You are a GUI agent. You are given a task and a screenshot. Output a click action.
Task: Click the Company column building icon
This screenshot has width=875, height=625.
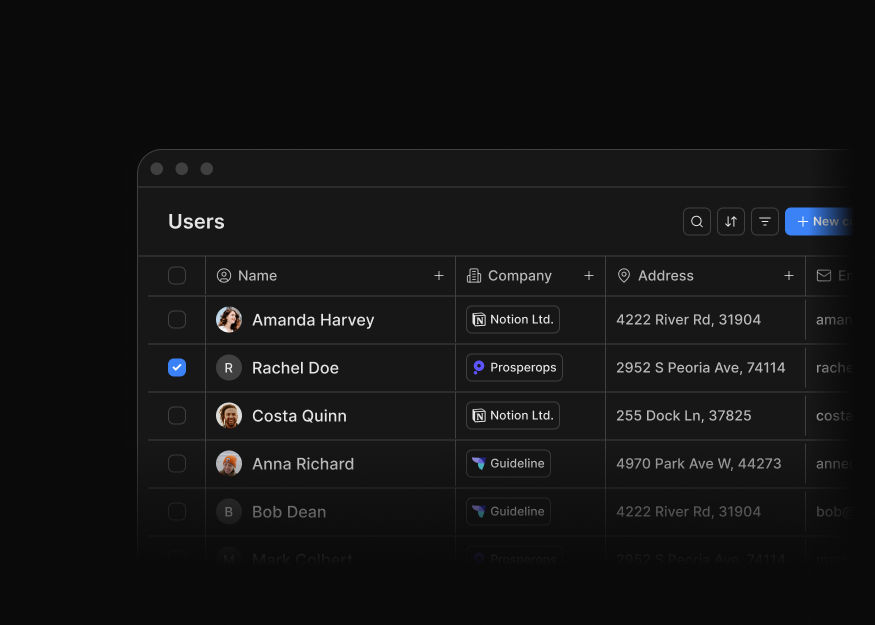click(474, 275)
